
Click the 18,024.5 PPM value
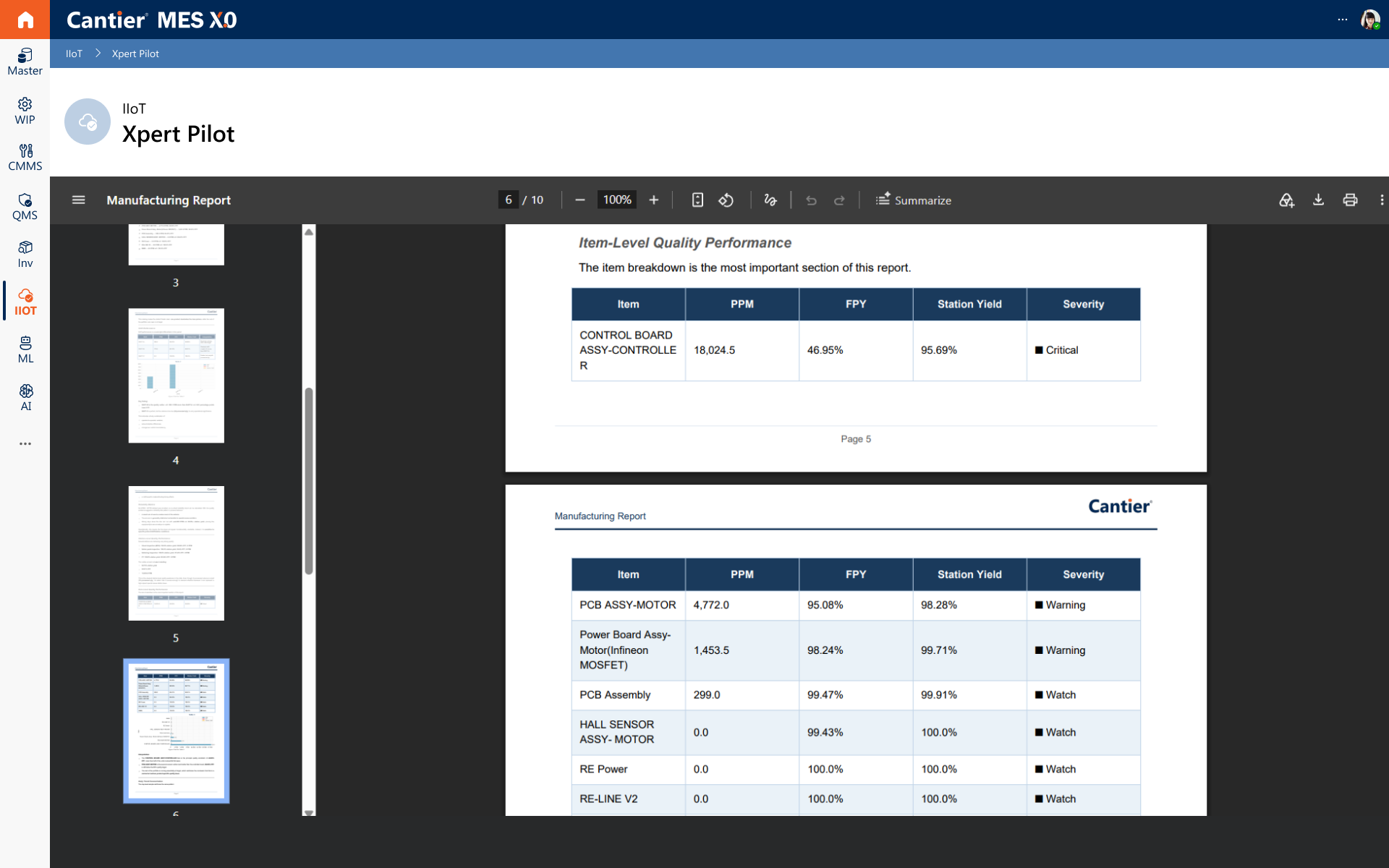(x=714, y=350)
